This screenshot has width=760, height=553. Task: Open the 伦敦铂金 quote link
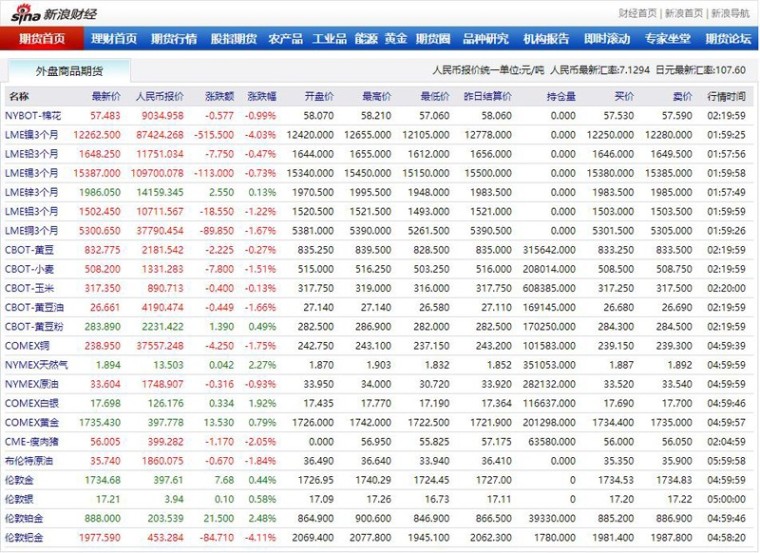(24, 519)
